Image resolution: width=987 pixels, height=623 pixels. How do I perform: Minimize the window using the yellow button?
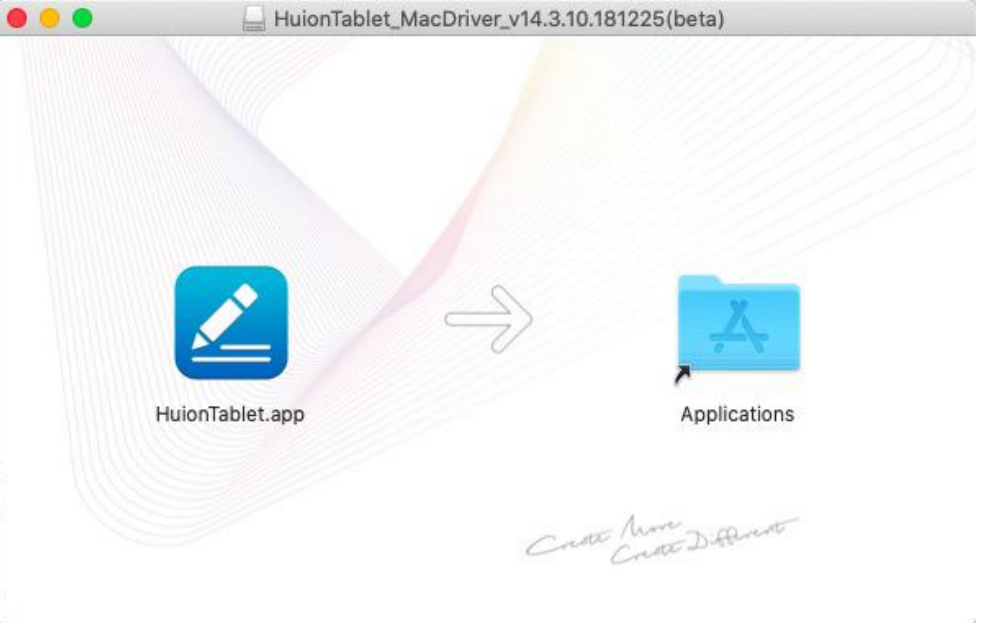50,18
